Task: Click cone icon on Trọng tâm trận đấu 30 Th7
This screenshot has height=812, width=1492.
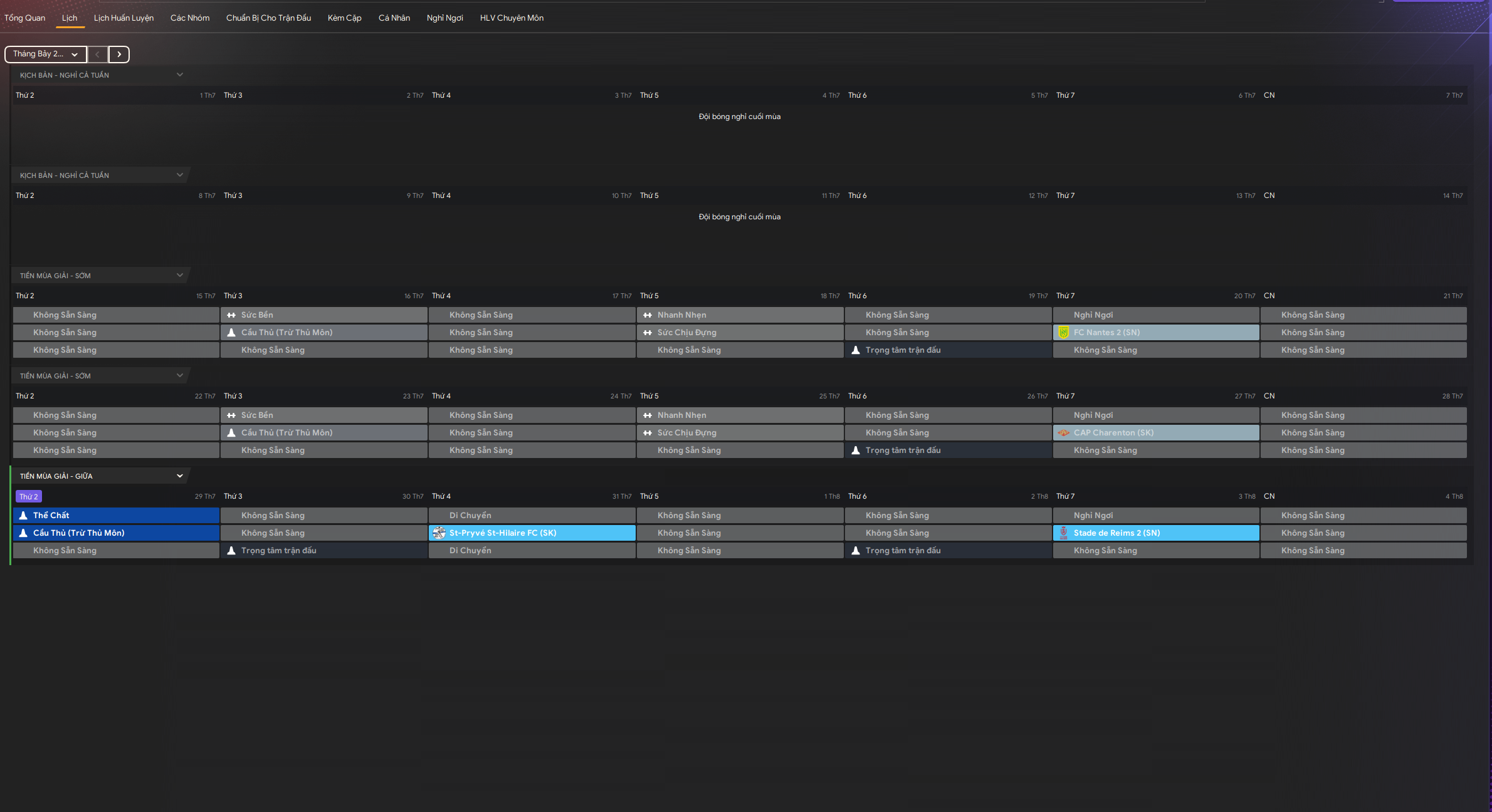Action: (231, 551)
